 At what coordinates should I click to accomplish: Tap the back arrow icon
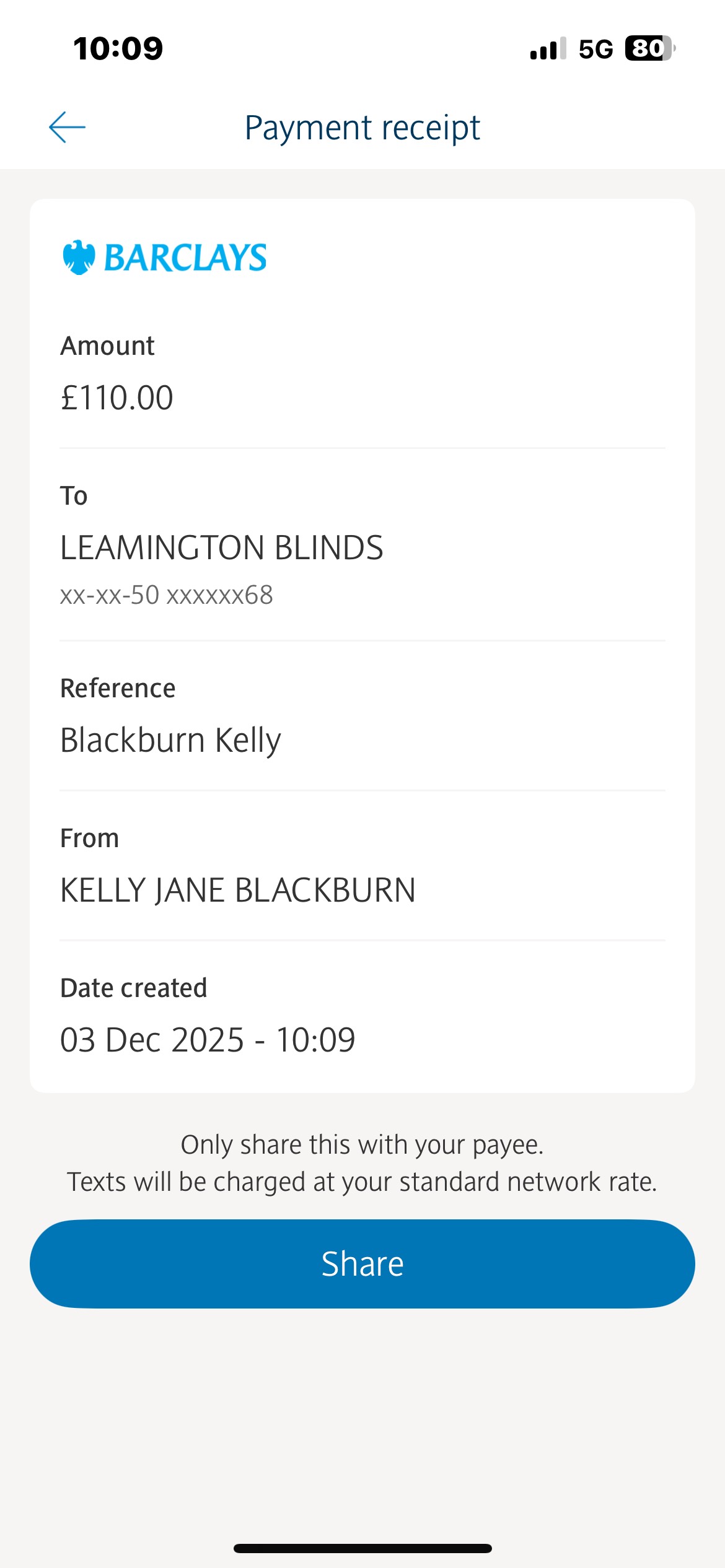point(67,128)
